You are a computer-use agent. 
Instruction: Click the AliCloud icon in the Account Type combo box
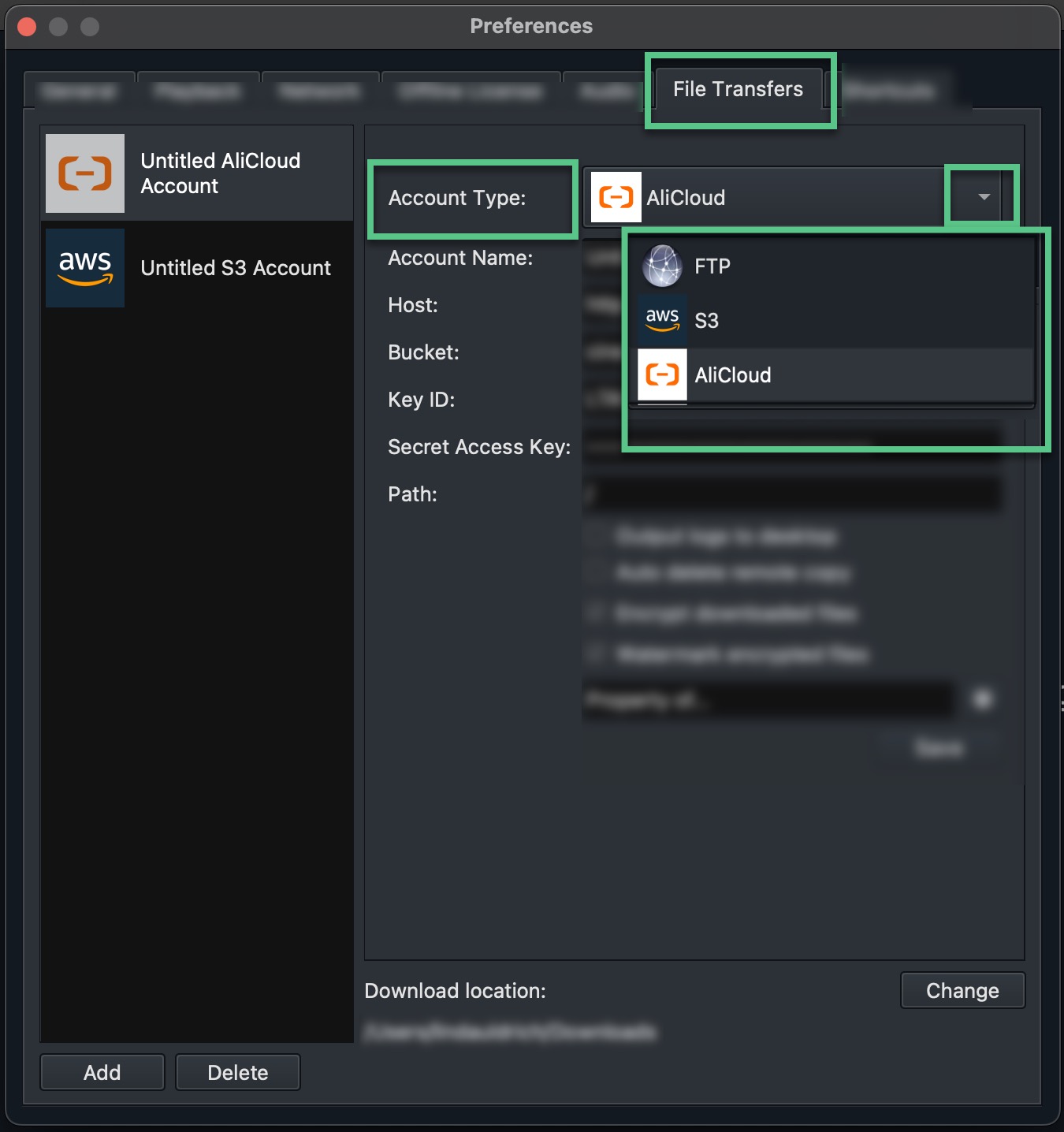click(x=616, y=197)
